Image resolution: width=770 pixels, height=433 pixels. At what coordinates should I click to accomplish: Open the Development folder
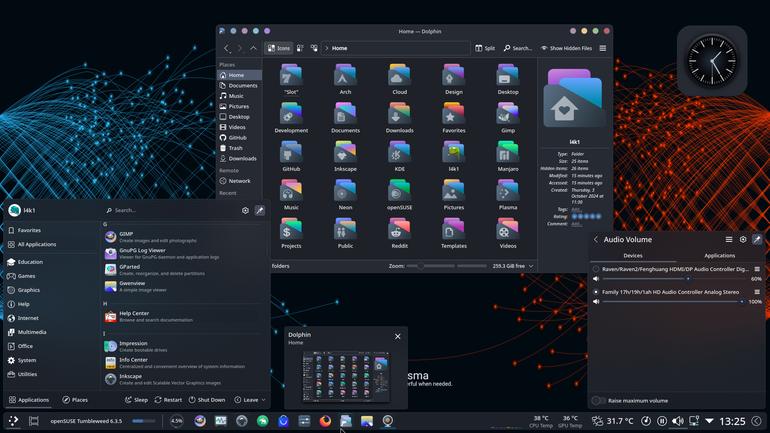tap(291, 117)
